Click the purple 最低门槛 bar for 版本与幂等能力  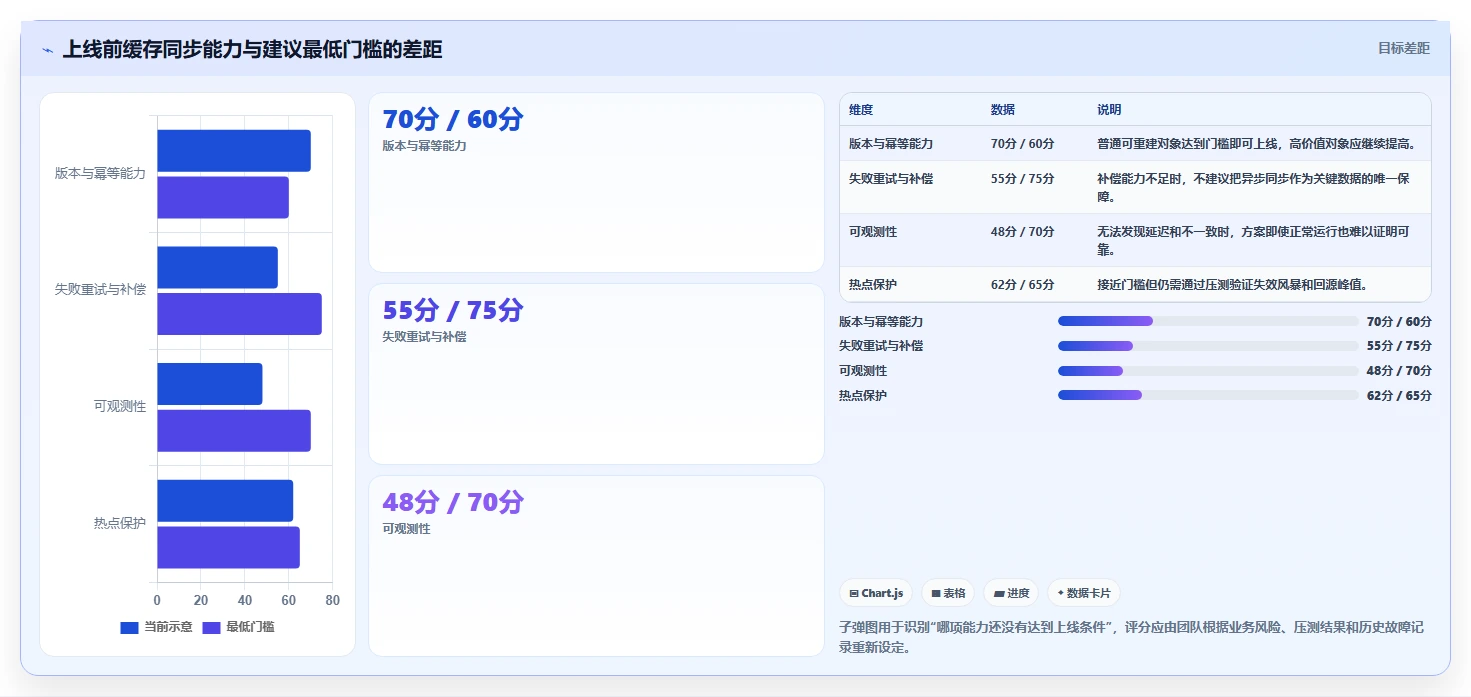point(223,197)
